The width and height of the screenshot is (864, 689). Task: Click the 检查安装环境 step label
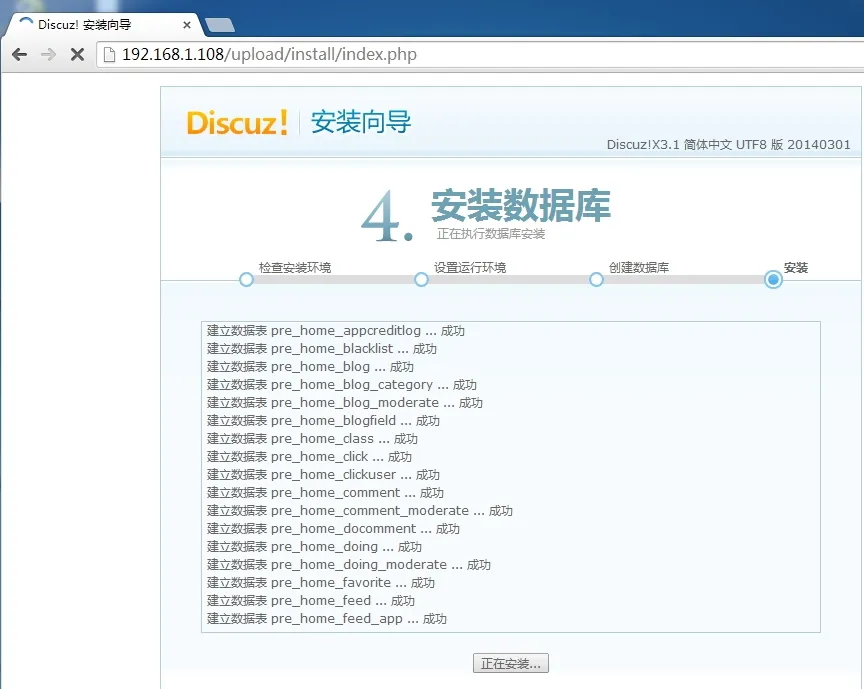pos(295,268)
